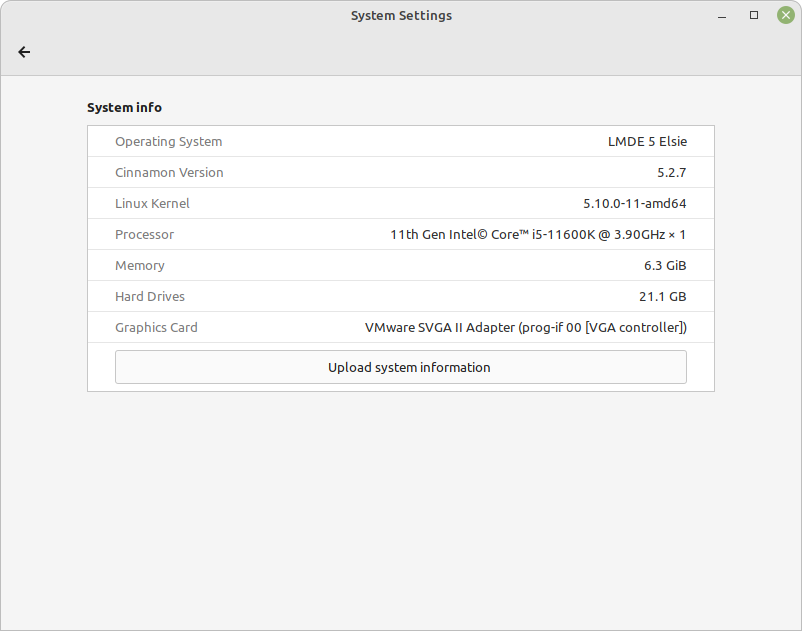
Task: Minimize the System Settings window
Action: (723, 16)
